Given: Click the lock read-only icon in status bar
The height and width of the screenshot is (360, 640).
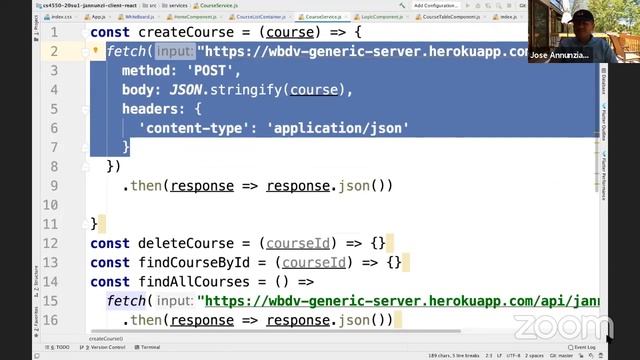Looking at the screenshot, I should point(581,356).
